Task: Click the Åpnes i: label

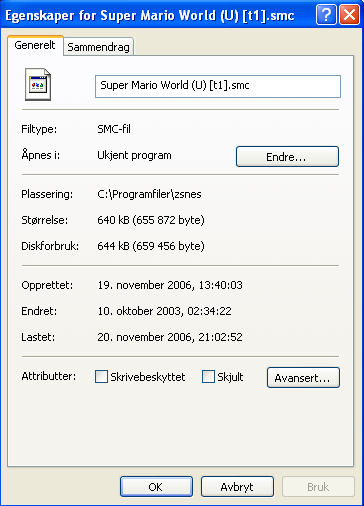Action: pyautogui.click(x=40, y=155)
